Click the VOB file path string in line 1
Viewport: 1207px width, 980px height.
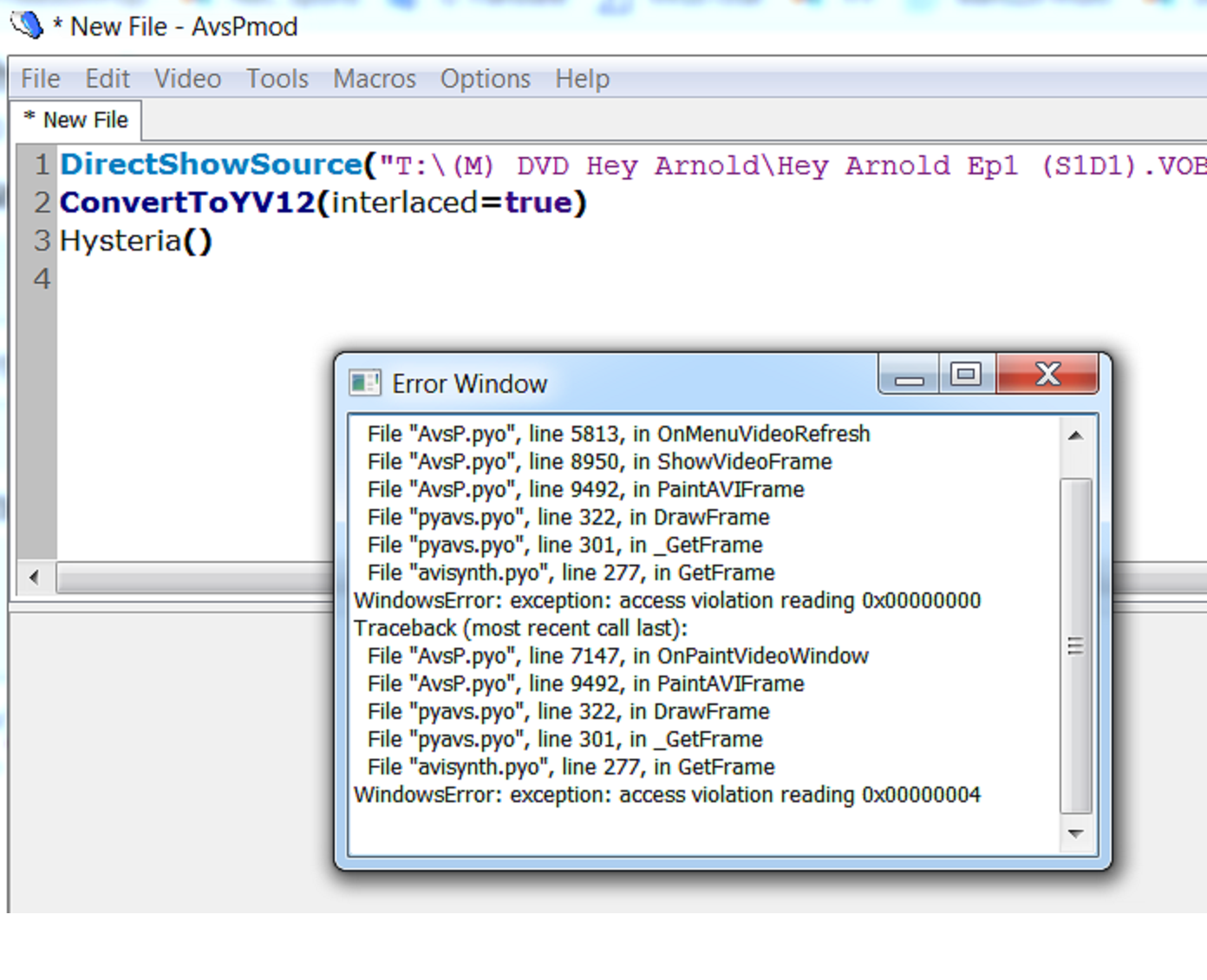793,165
